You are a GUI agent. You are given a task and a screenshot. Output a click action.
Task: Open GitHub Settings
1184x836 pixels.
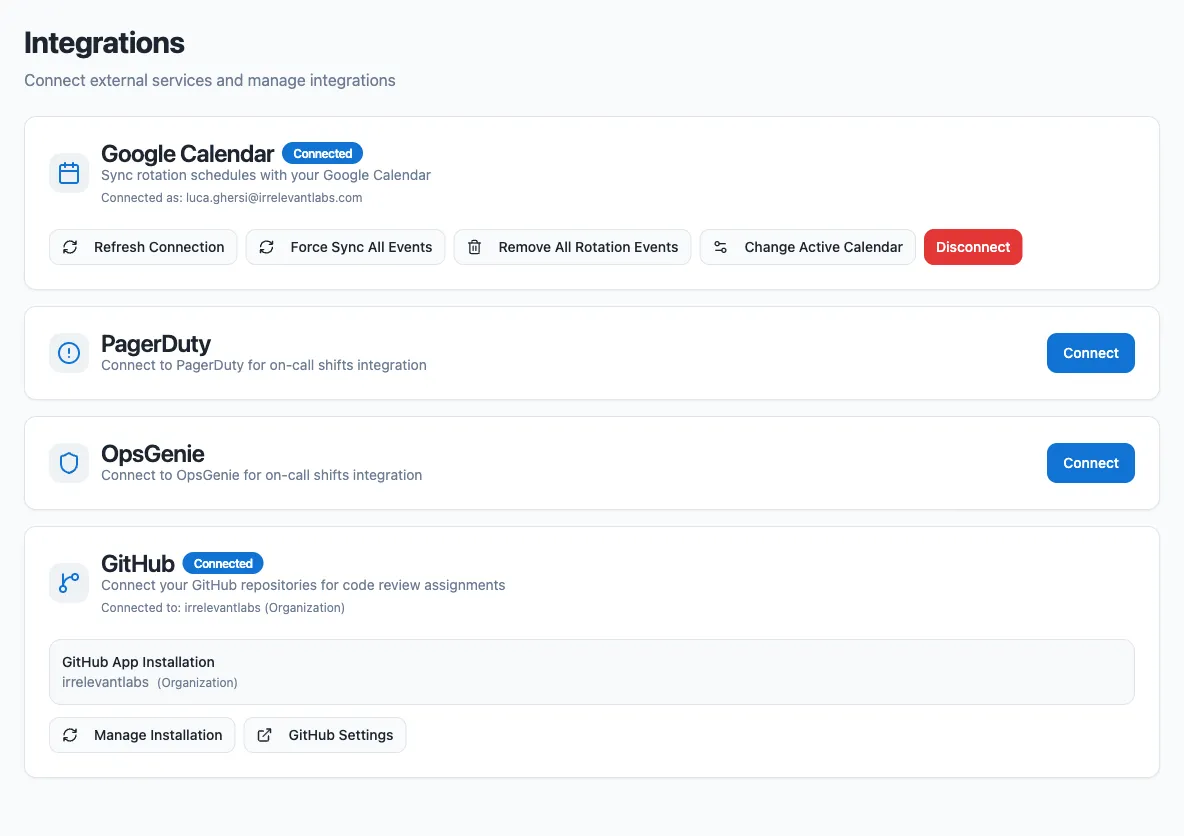click(x=325, y=735)
